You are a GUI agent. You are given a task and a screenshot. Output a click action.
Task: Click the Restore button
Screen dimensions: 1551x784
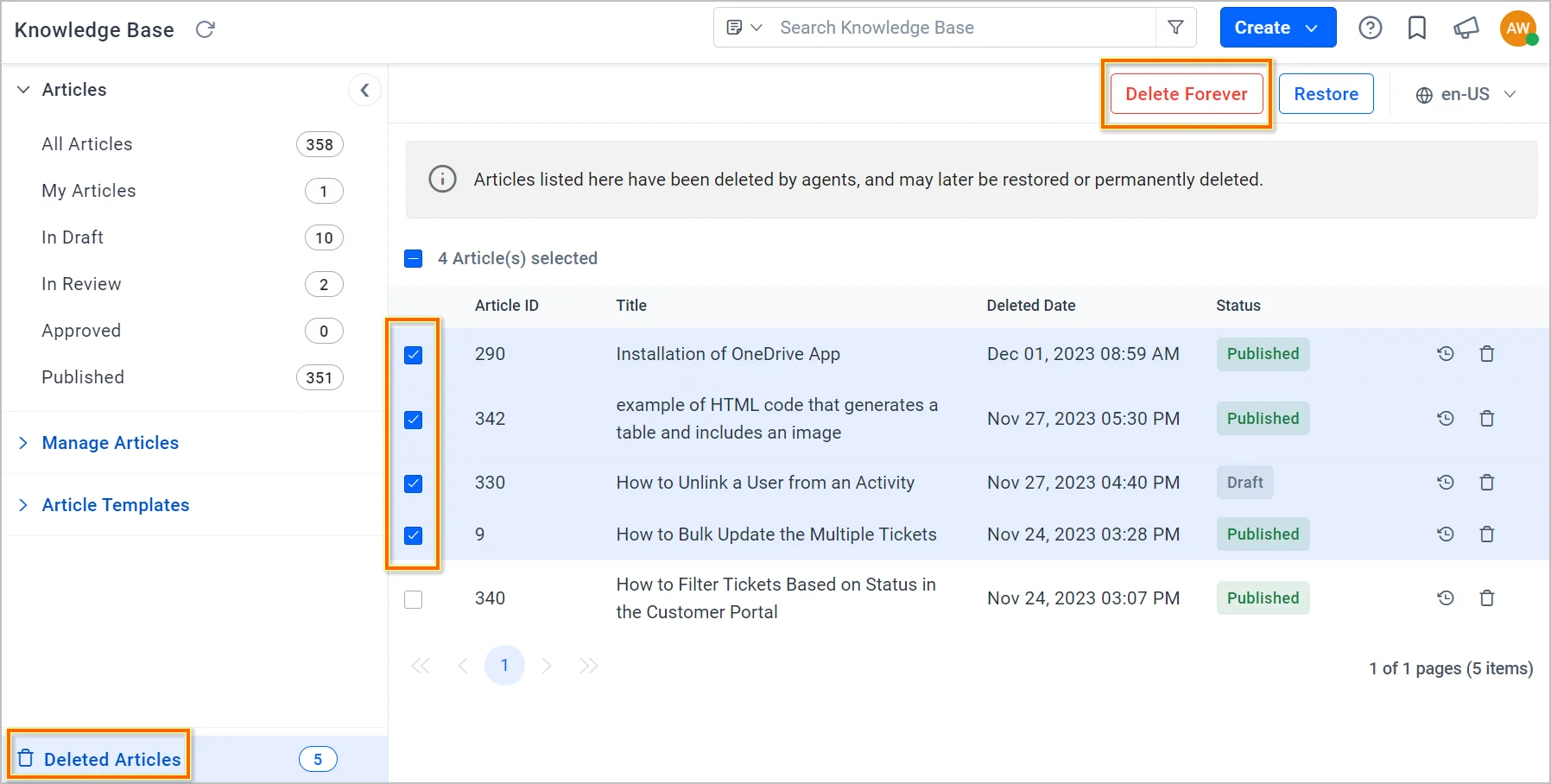click(1326, 94)
